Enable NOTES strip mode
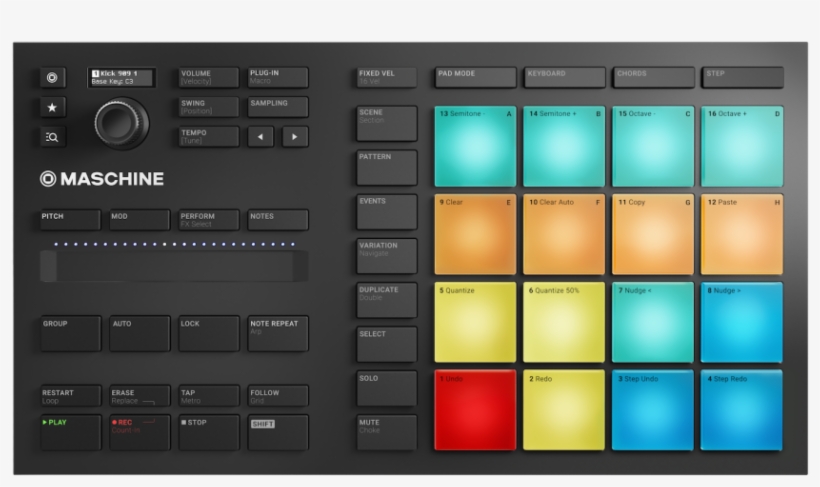 pyautogui.click(x=278, y=220)
